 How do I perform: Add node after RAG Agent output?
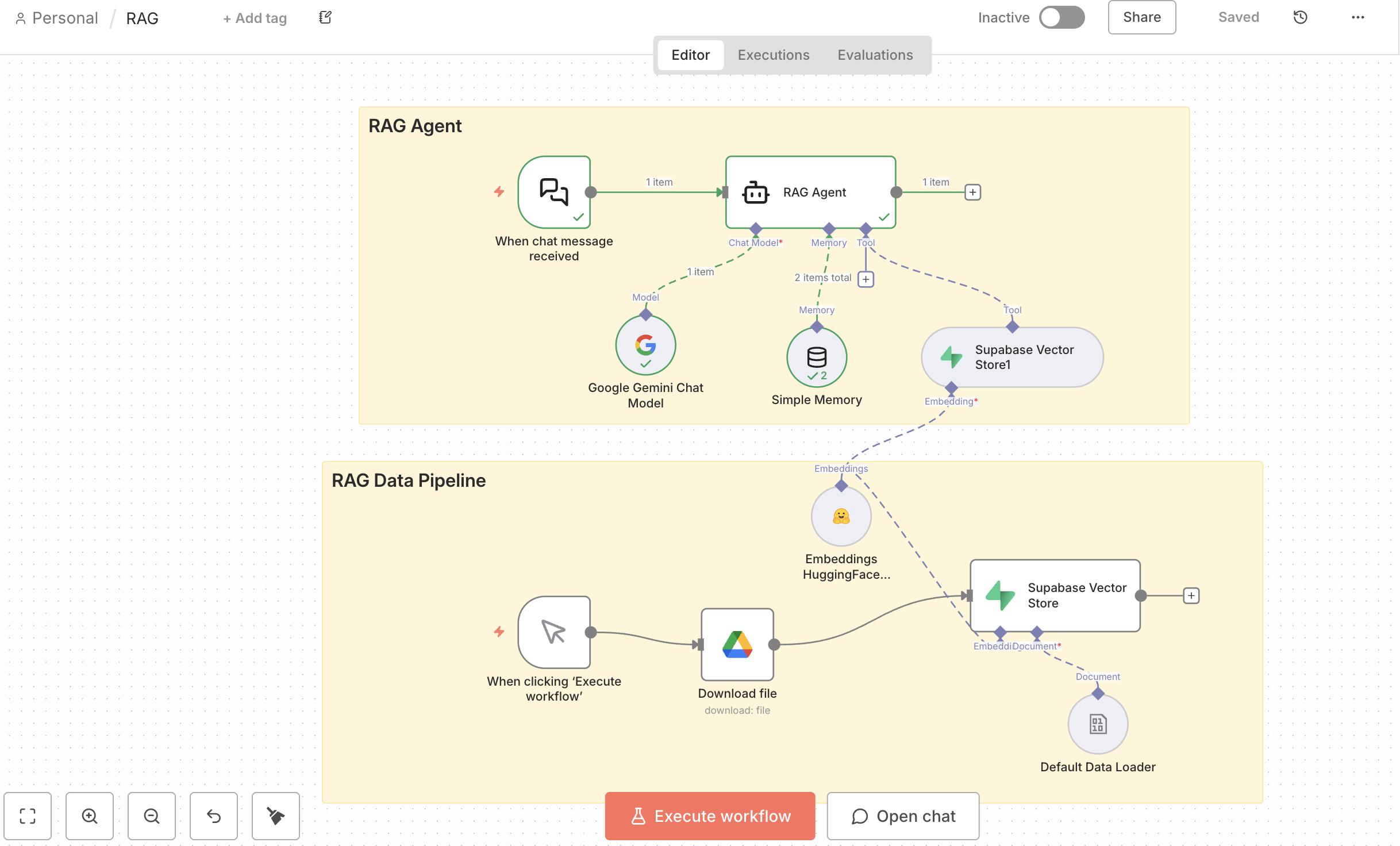(972, 192)
